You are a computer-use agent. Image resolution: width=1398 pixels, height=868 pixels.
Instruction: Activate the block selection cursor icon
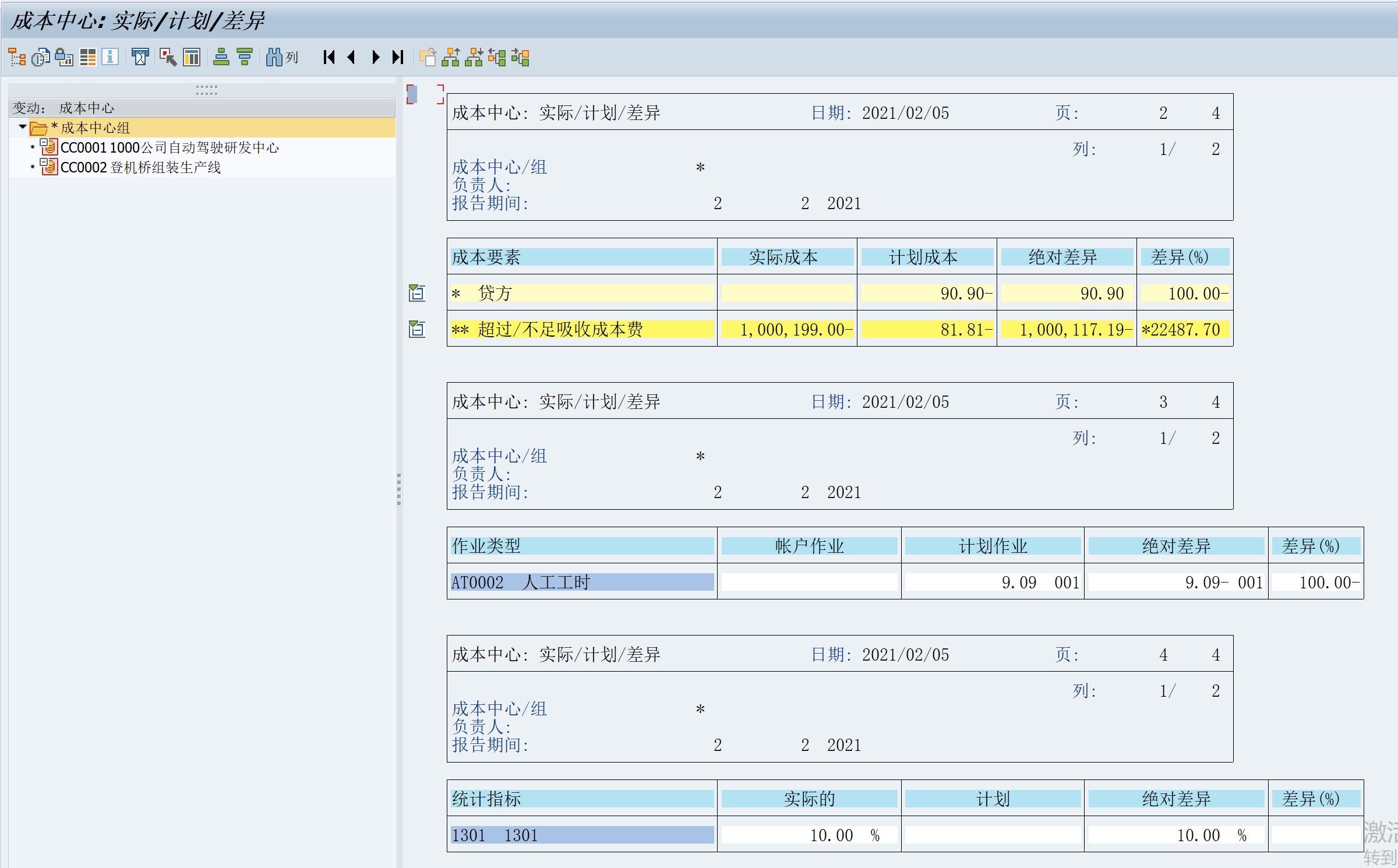coord(168,57)
